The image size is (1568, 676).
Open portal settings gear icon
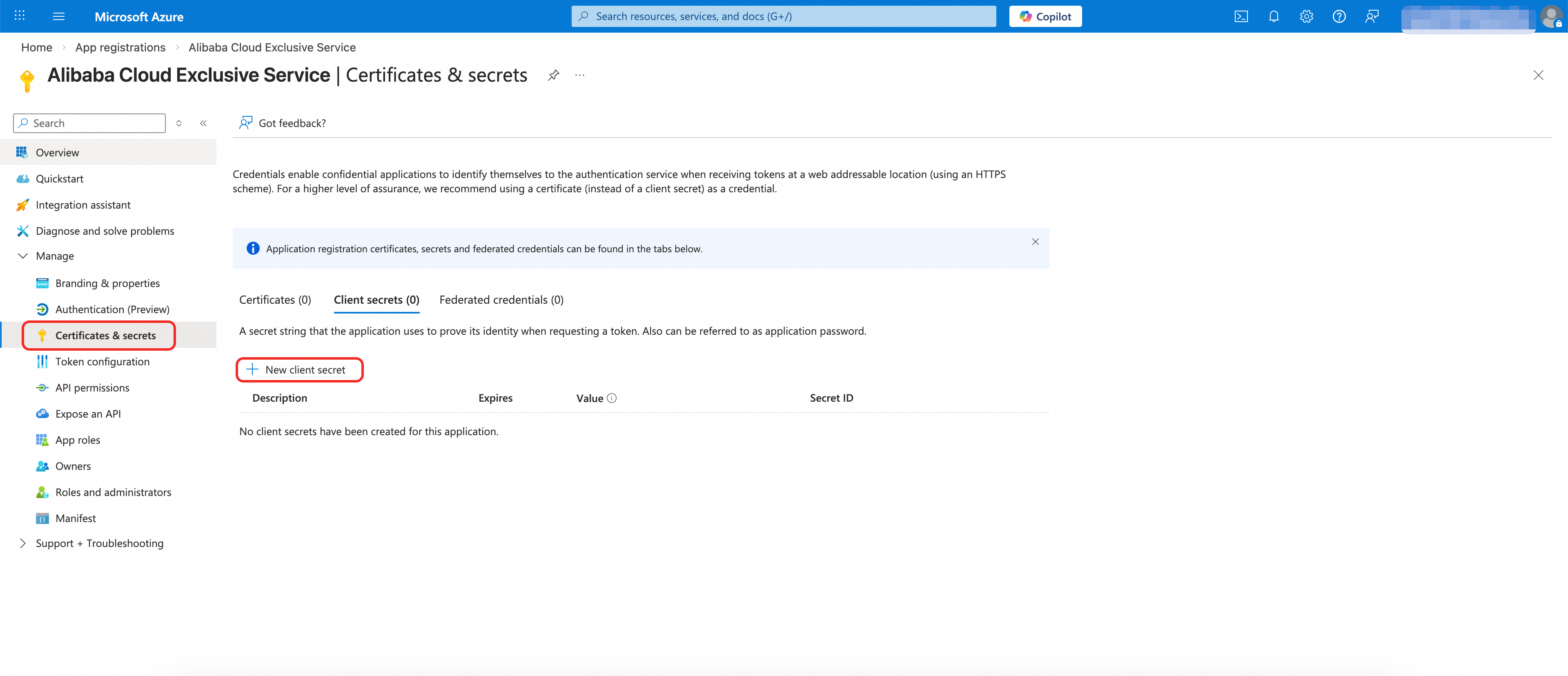click(1306, 16)
